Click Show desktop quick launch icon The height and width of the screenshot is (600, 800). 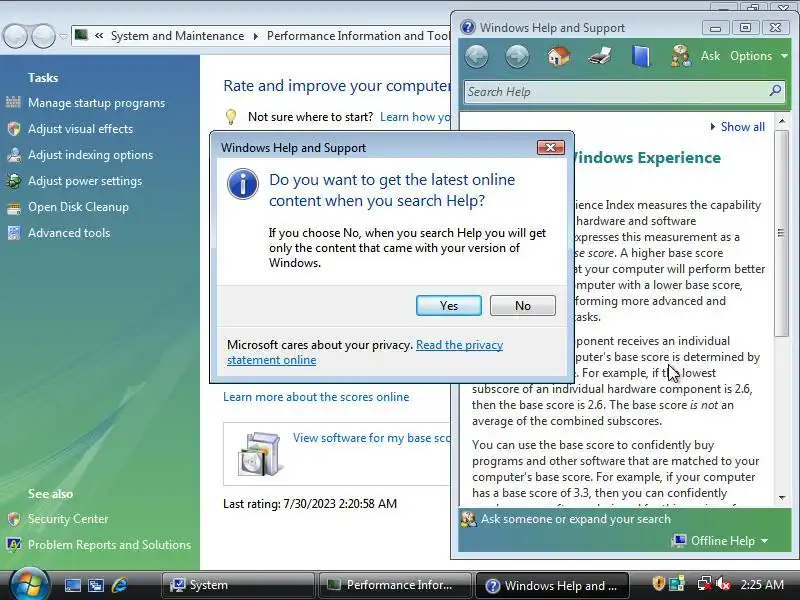pos(72,585)
